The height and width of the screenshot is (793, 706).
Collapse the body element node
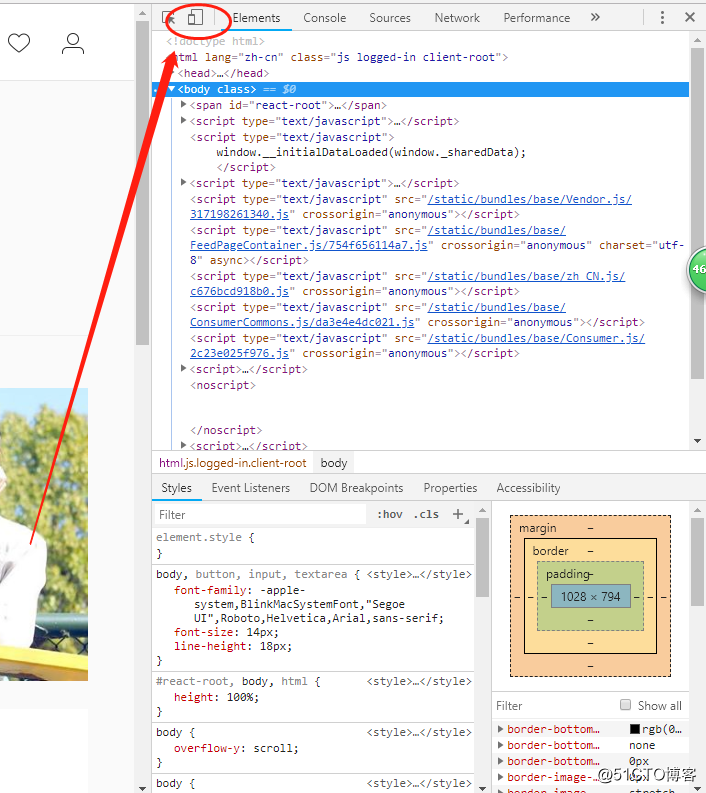172,89
